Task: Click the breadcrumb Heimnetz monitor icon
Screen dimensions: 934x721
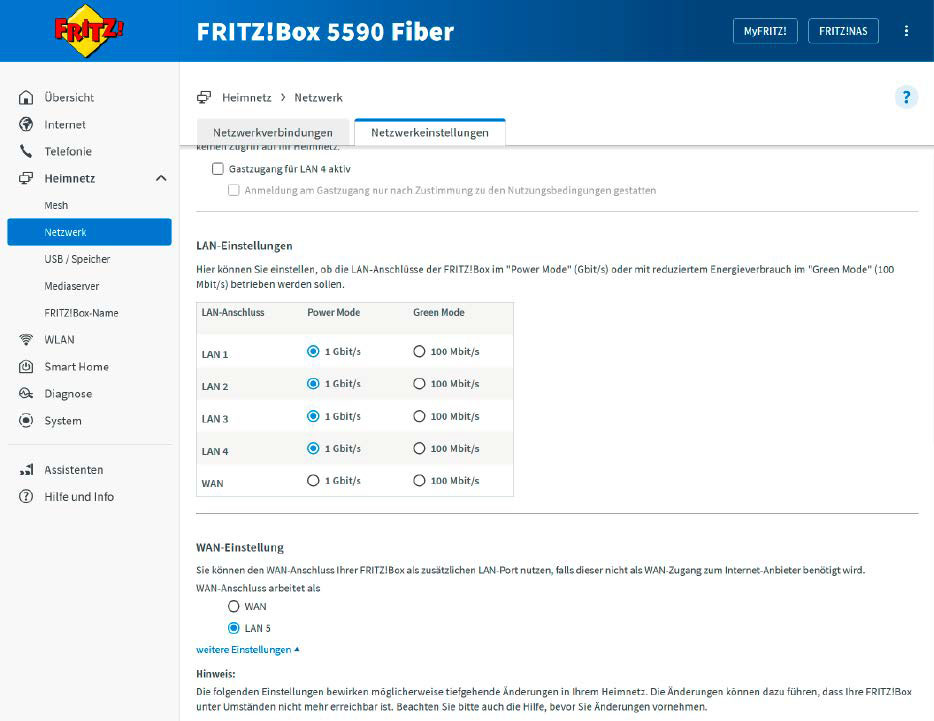Action: [204, 97]
